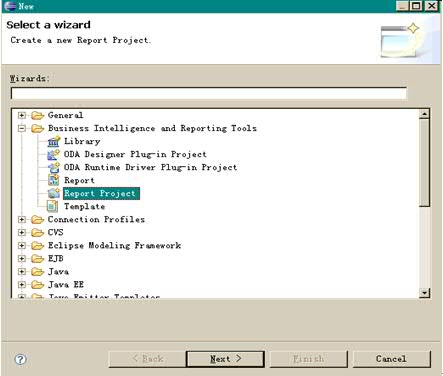This screenshot has width=443, height=376.
Task: Maximize the New wizard window
Action: point(416,6)
